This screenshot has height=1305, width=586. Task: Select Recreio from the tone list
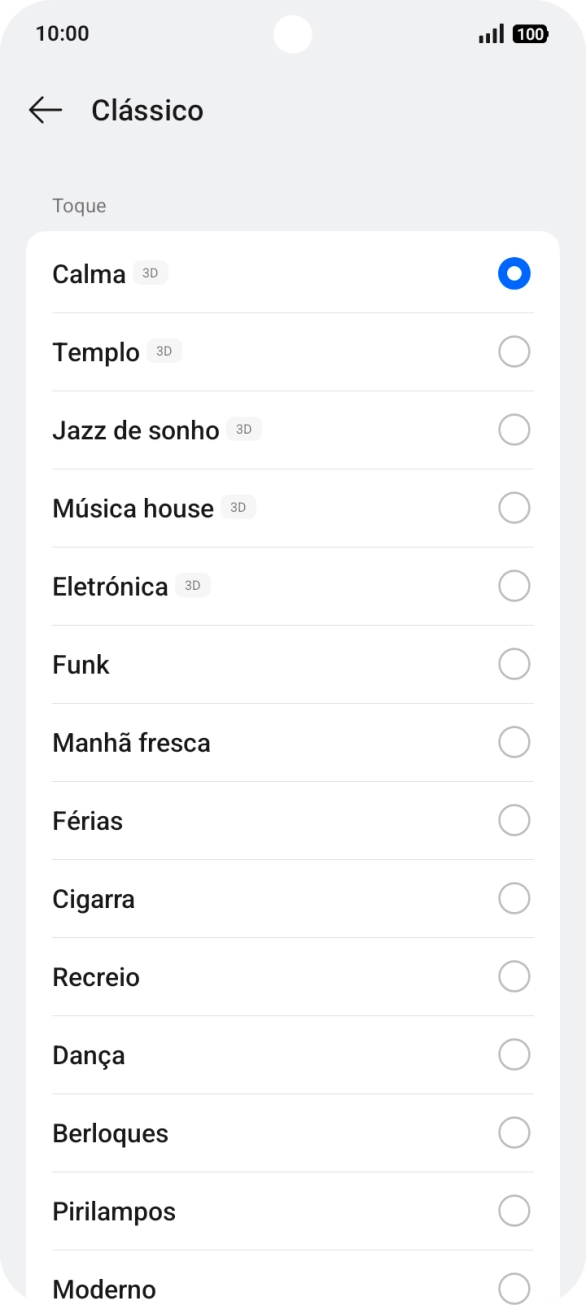[x=514, y=976]
